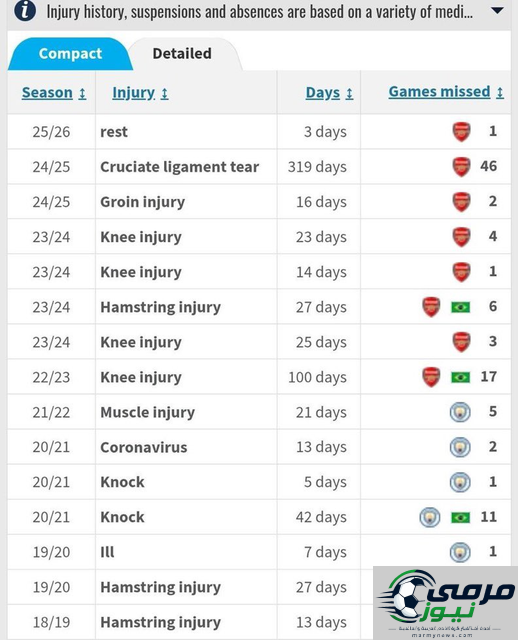The height and width of the screenshot is (640, 518).
Task: Click Arsenal crest in Cruciate ligament tear row
Action: click(x=461, y=167)
